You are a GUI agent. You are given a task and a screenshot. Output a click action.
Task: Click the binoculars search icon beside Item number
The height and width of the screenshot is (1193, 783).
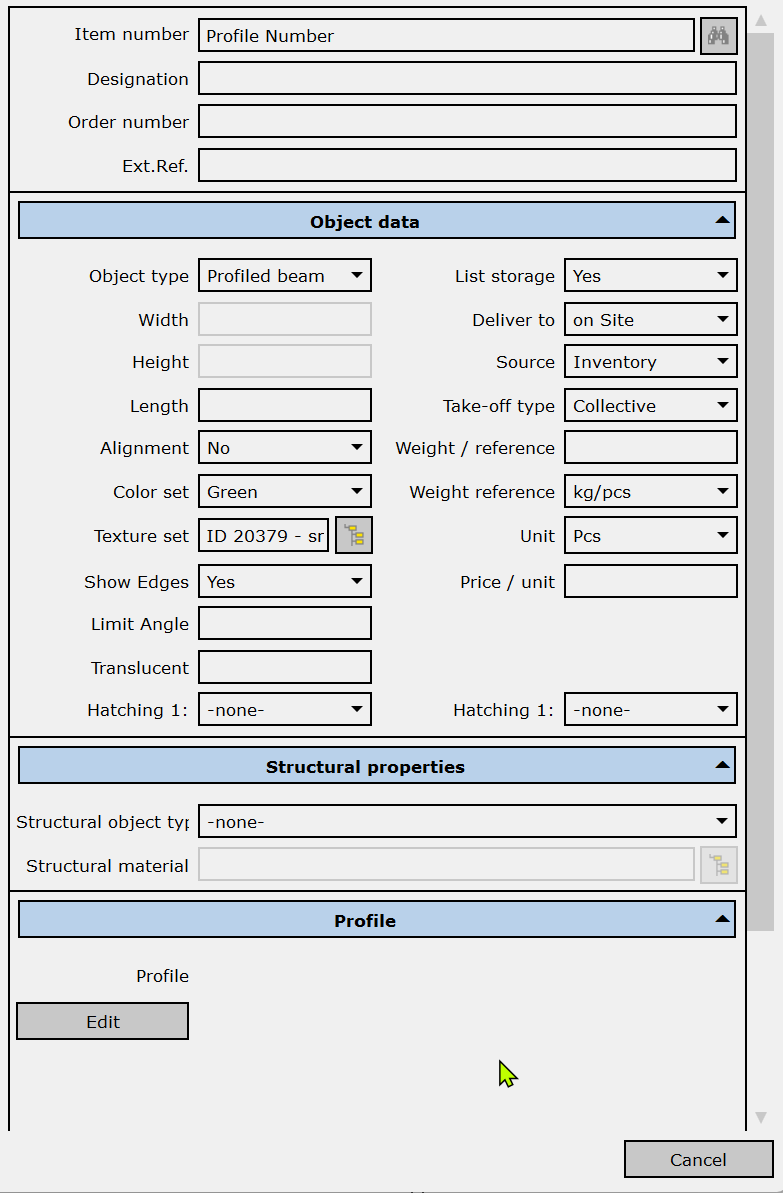[718, 36]
